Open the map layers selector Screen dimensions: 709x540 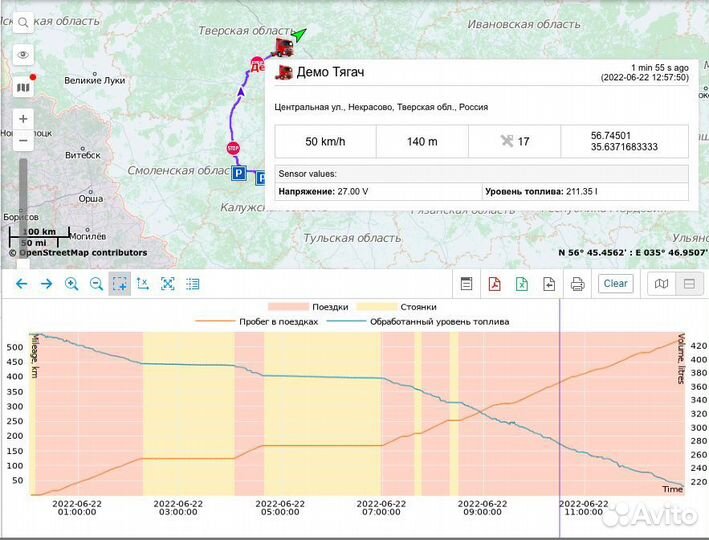click(23, 87)
